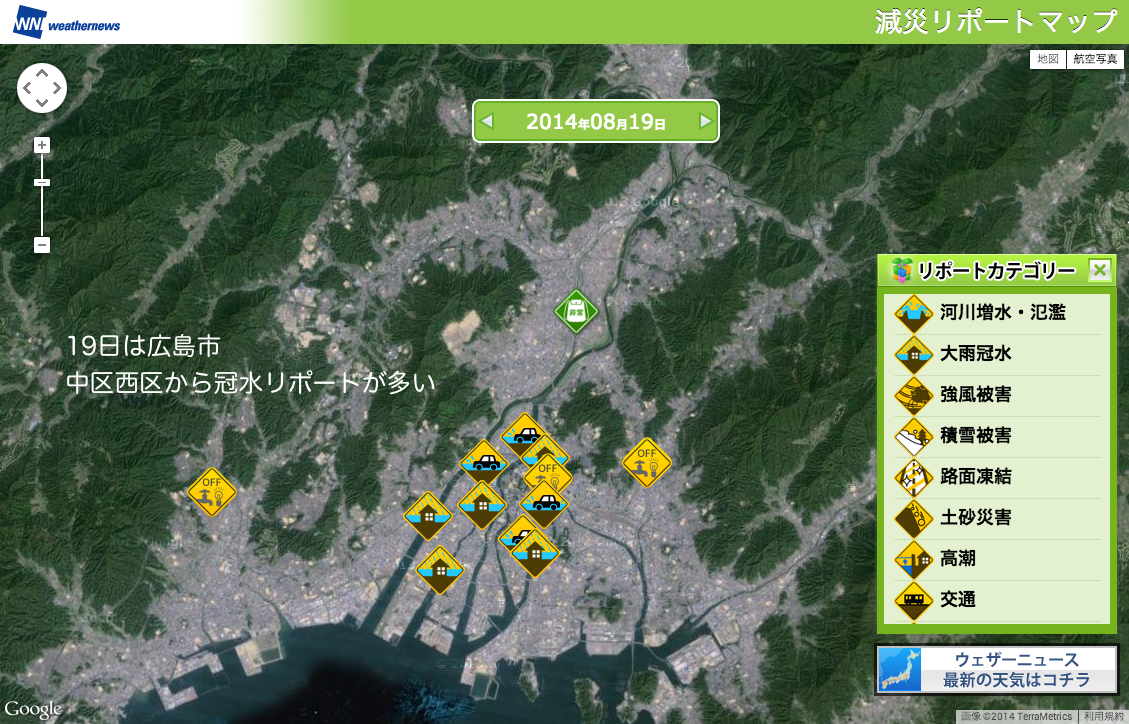
Task: Zoom in with the plus button
Action: [42, 145]
